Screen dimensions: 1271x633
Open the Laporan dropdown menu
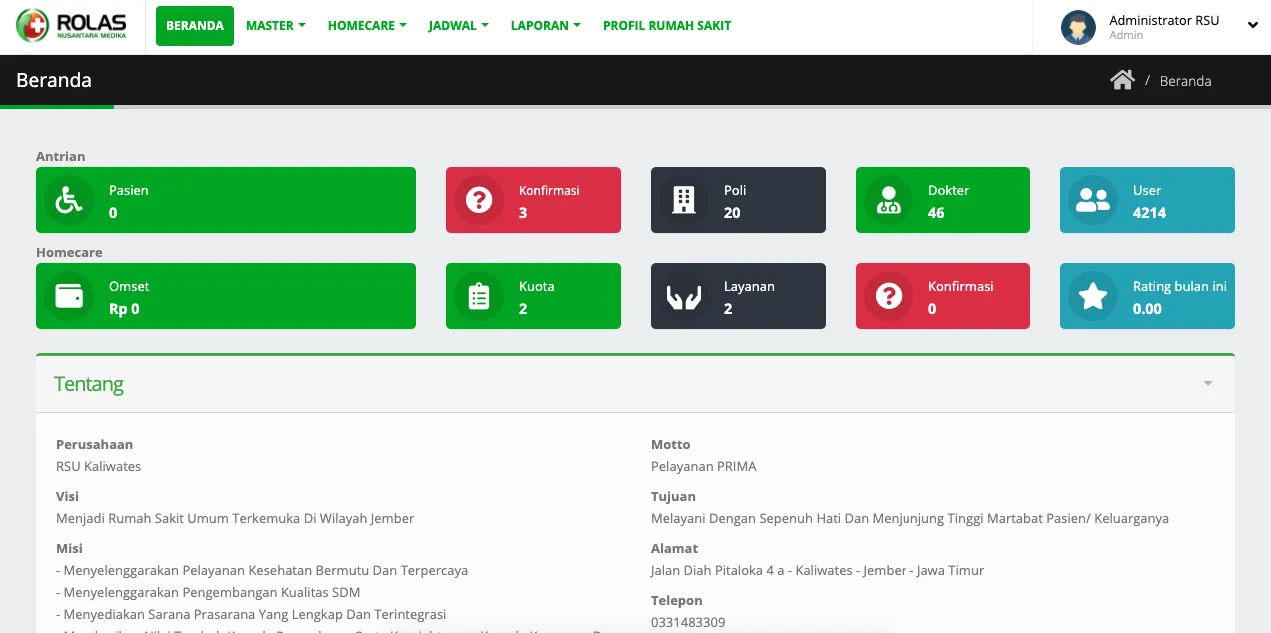coord(545,26)
